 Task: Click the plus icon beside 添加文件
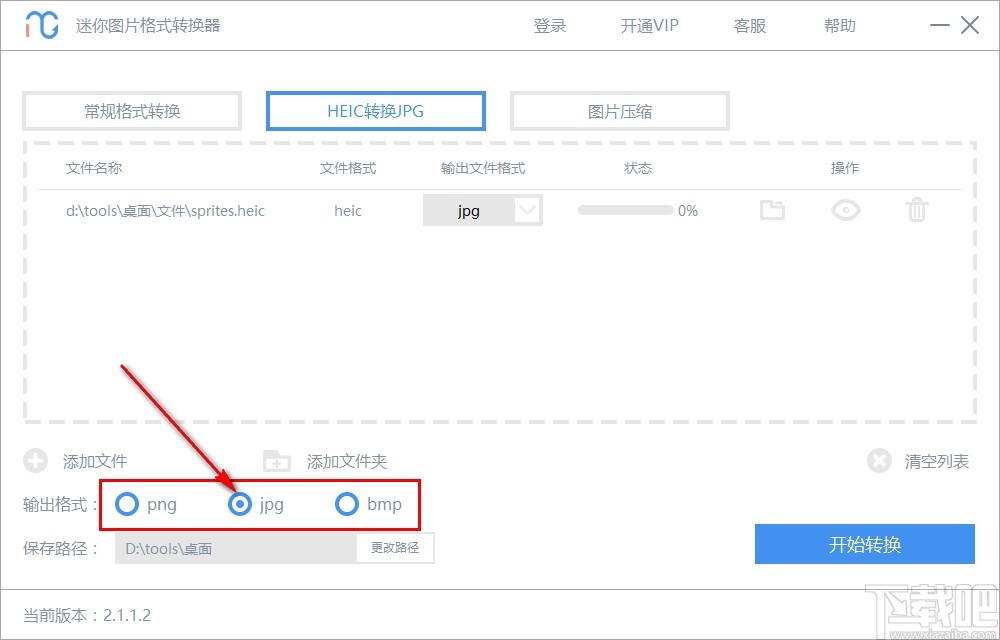[x=36, y=461]
